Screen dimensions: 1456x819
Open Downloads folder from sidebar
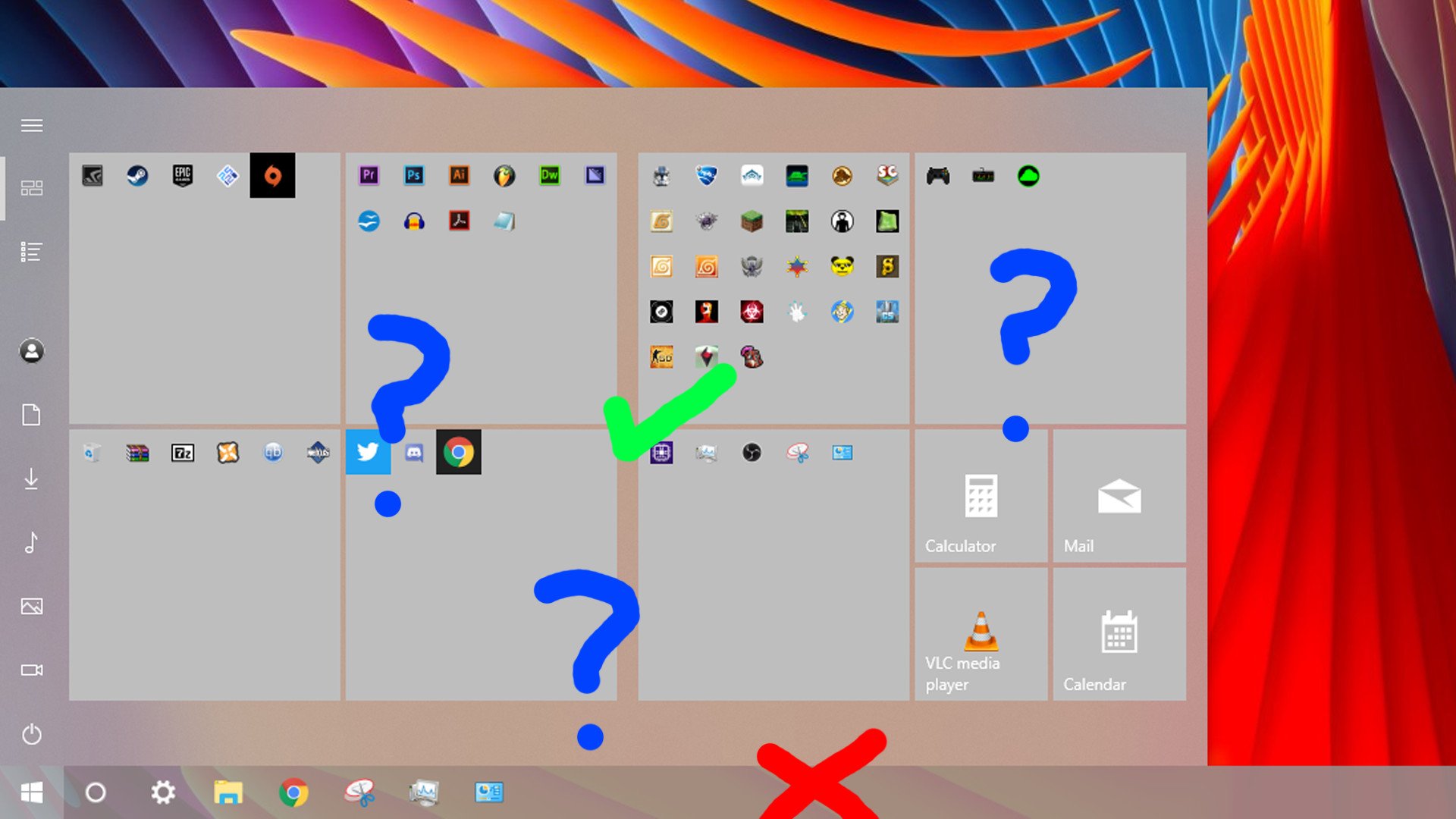[x=32, y=479]
